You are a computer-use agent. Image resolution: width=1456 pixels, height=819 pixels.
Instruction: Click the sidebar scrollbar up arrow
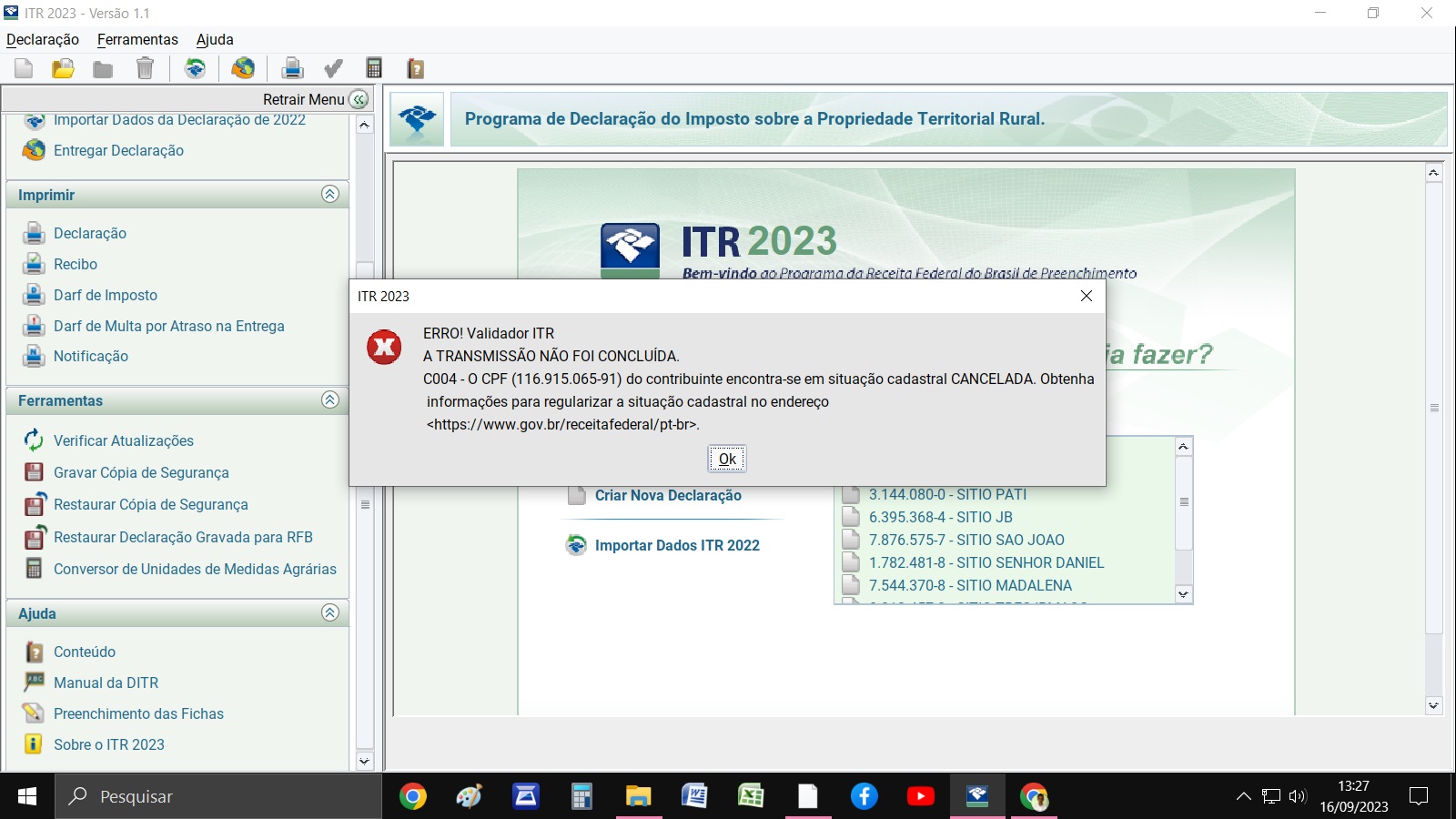click(365, 125)
